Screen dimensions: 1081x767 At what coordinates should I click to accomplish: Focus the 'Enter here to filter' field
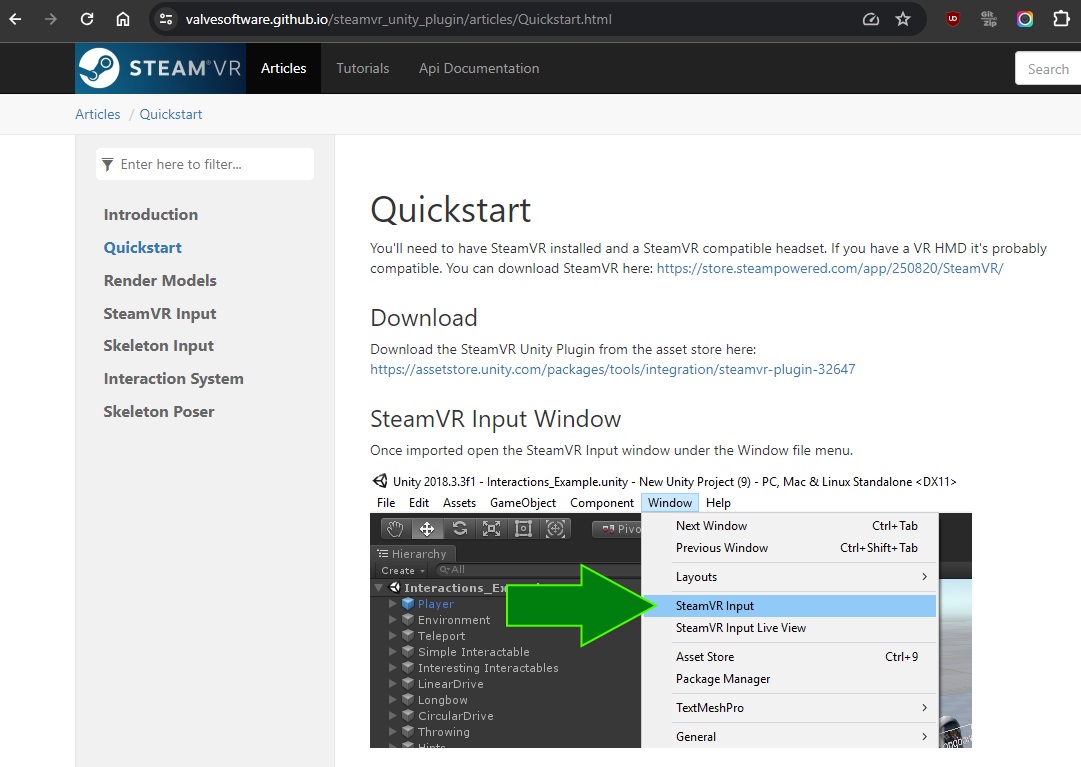point(210,164)
